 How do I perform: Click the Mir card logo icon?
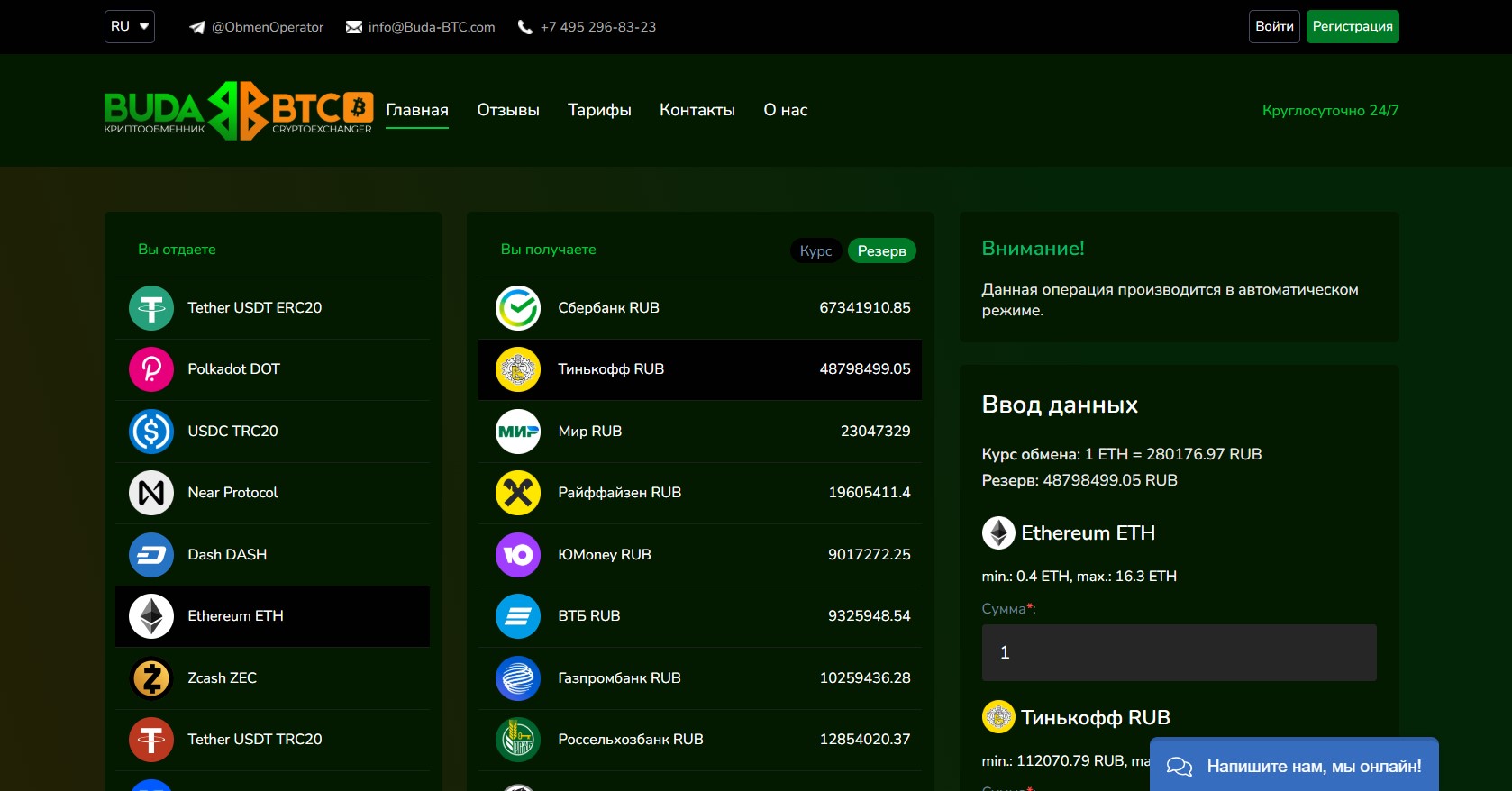pos(518,432)
